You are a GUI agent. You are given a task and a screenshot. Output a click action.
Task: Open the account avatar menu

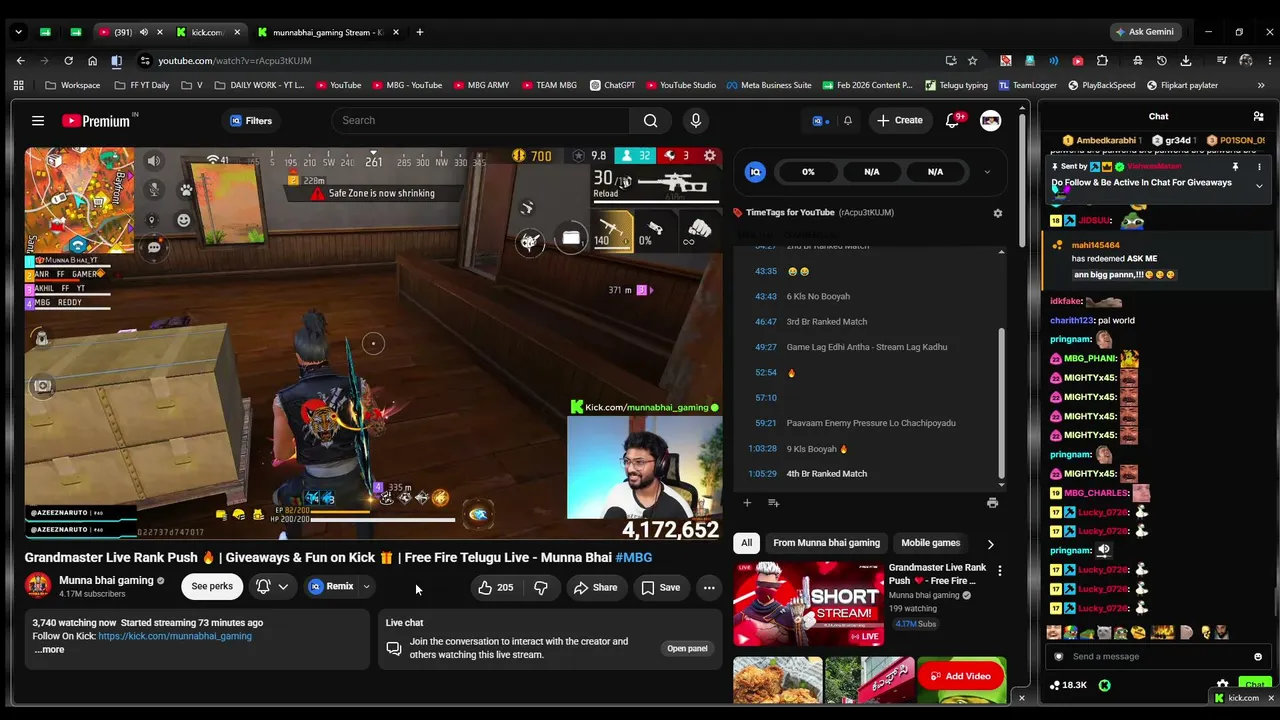click(x=990, y=120)
